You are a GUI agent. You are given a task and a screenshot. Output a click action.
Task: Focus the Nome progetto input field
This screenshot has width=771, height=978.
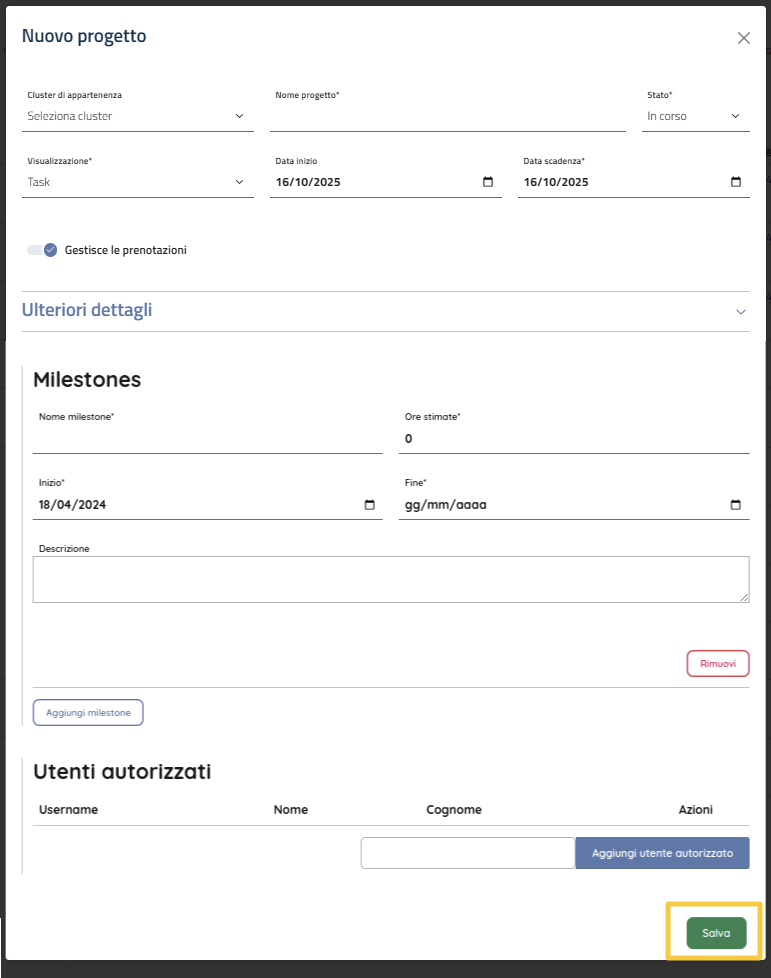(x=447, y=117)
